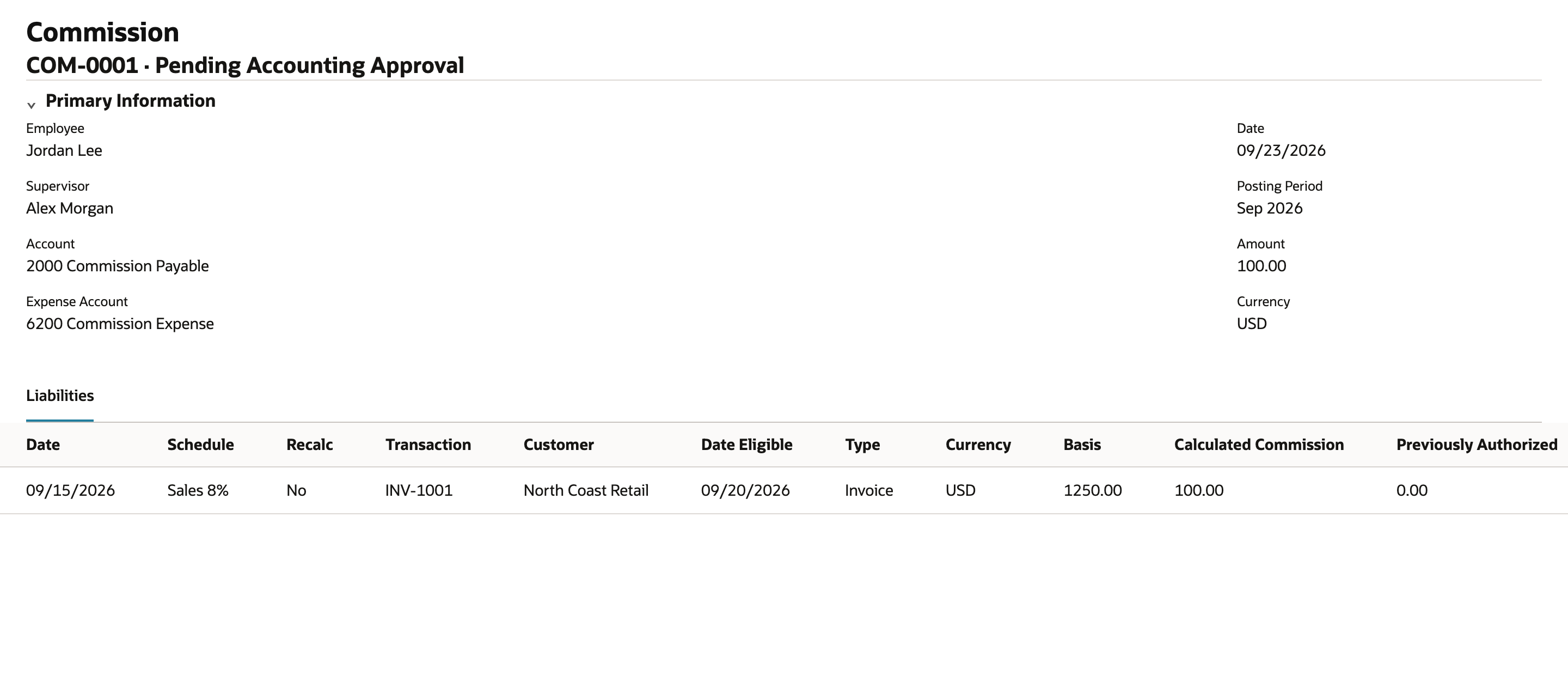Viewport: 1568px width, 681px height.
Task: Click the date eligible cell 09/20/2026
Action: coord(745,490)
